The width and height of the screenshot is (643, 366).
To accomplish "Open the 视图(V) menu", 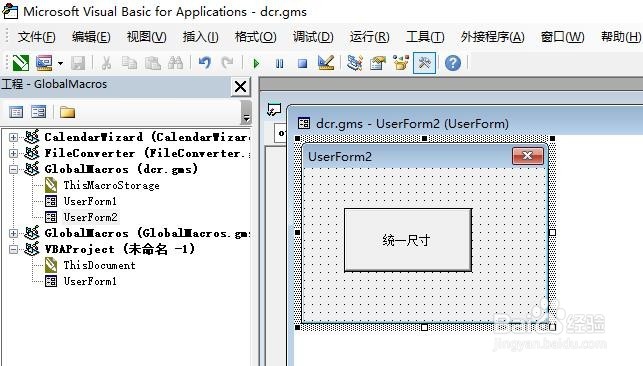I will tap(146, 37).
